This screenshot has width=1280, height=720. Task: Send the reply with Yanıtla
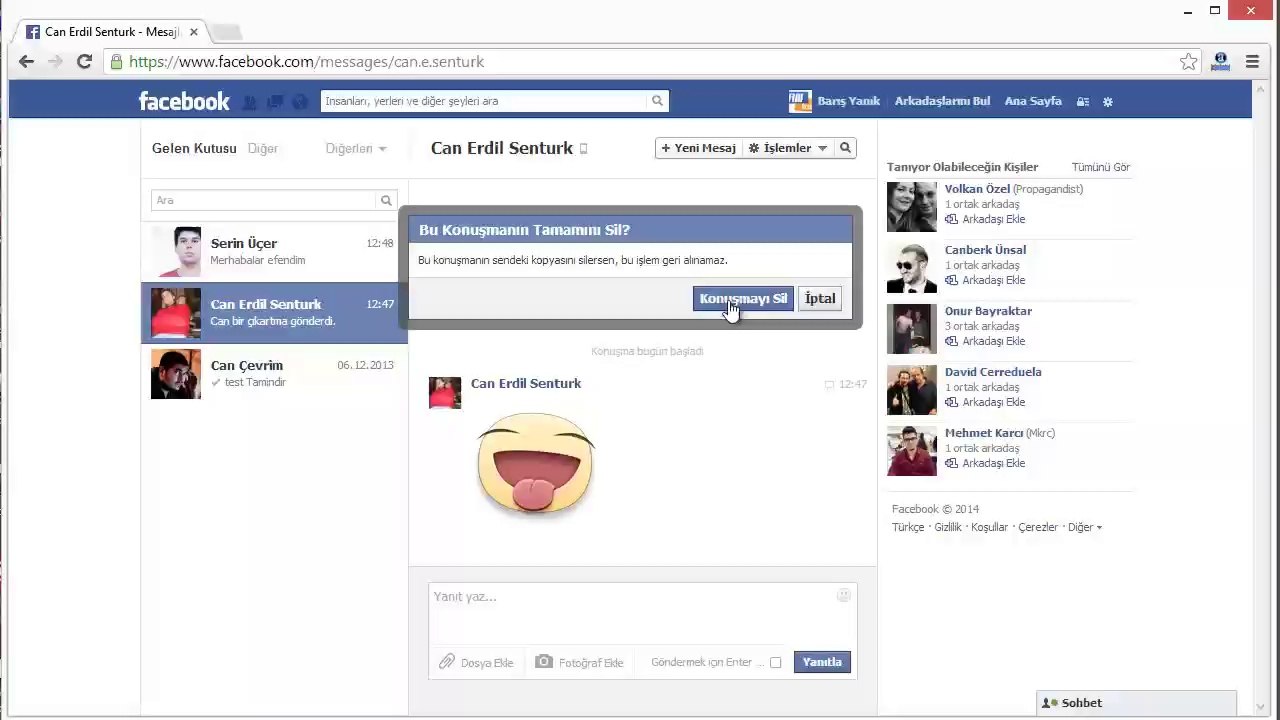822,662
